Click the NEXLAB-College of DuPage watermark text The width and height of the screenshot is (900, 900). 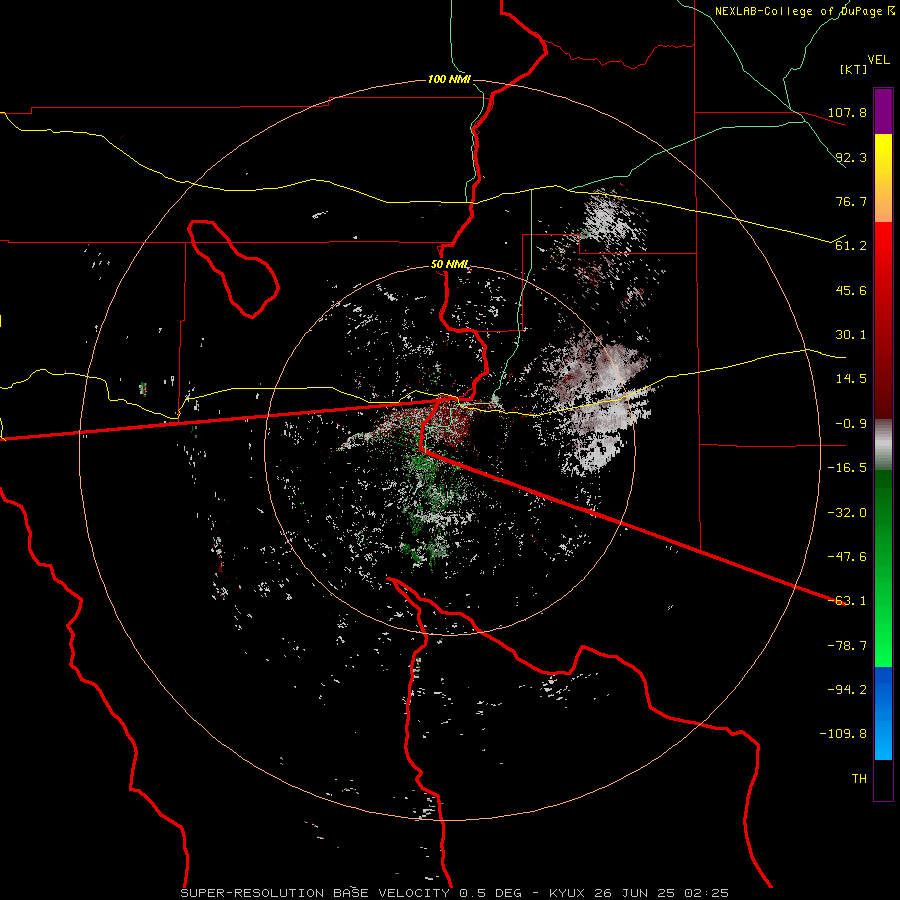799,11
